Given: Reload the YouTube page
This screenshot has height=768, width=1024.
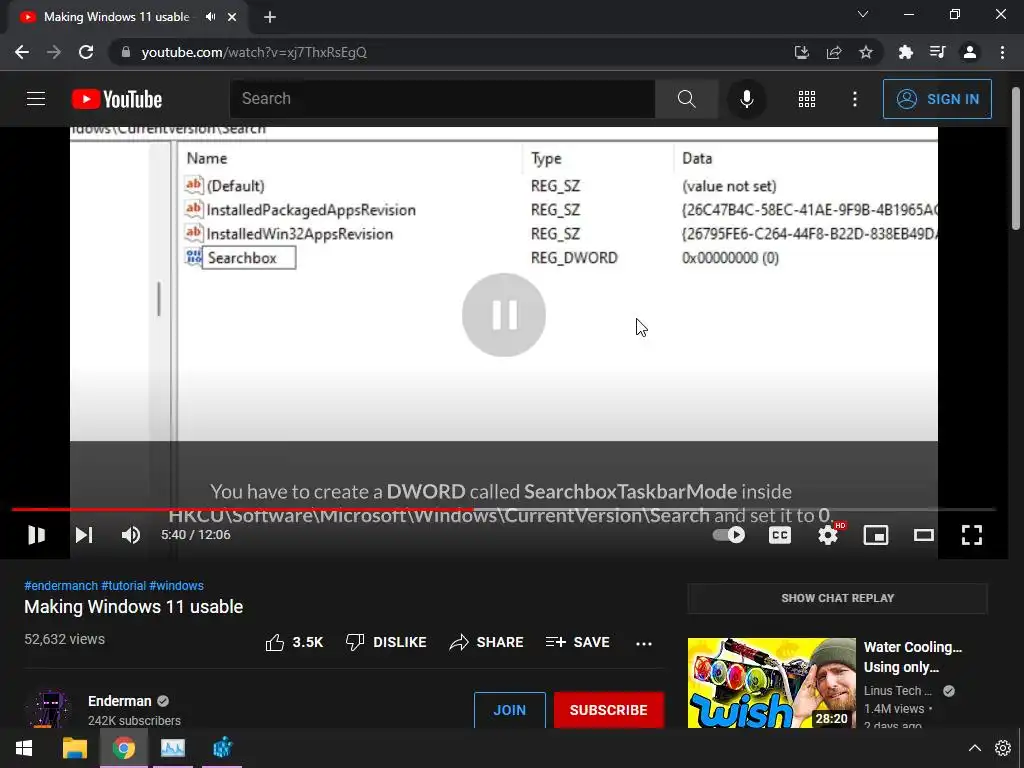Looking at the screenshot, I should pos(86,52).
